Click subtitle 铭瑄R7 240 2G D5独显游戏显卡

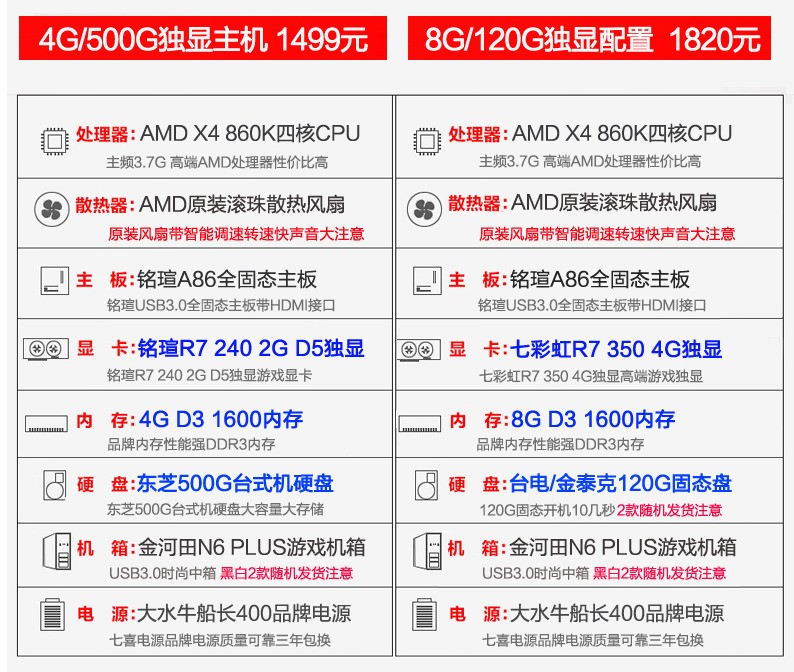coord(209,375)
